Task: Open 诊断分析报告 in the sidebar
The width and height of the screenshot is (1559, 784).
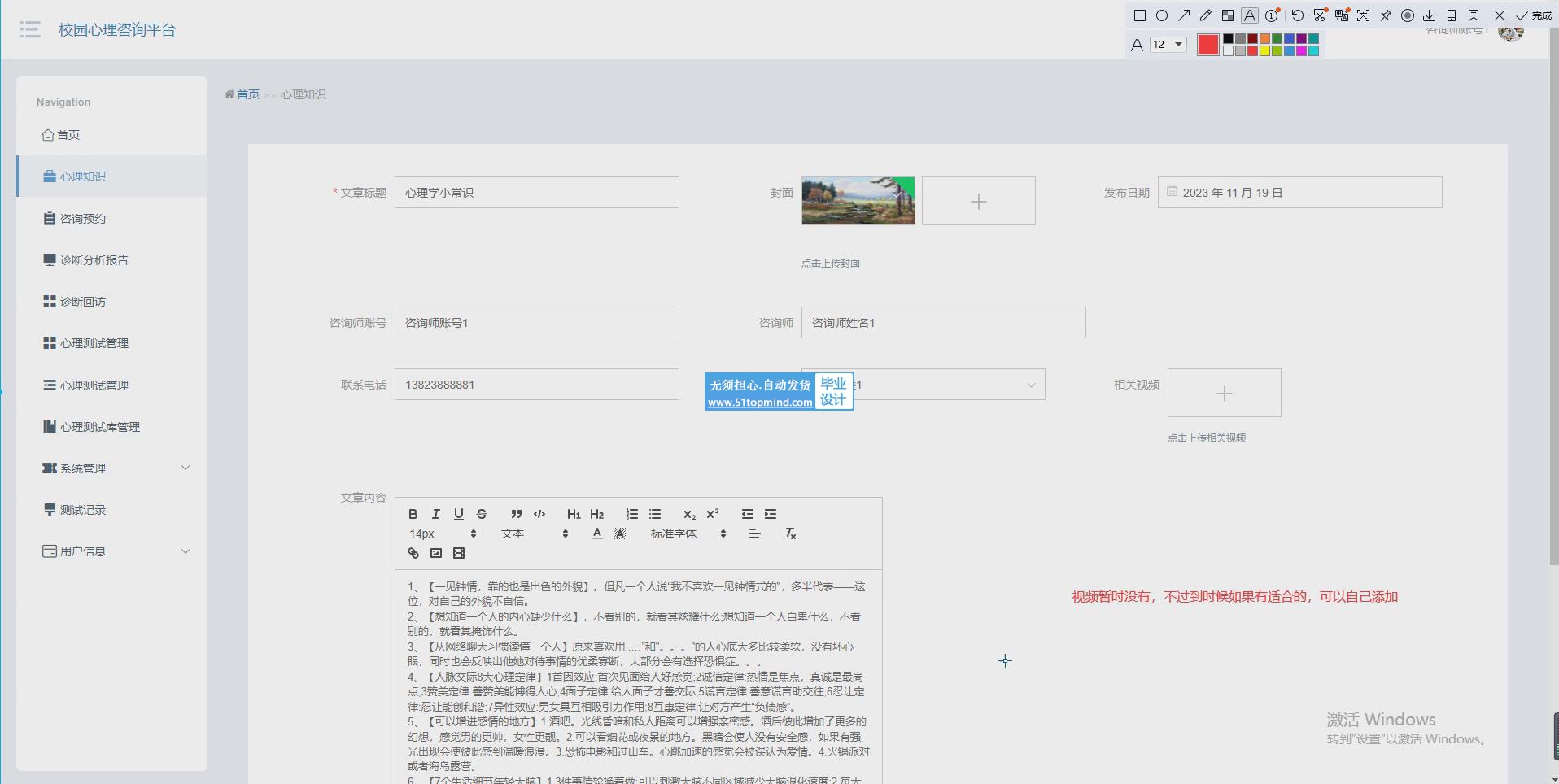Action: [94, 260]
